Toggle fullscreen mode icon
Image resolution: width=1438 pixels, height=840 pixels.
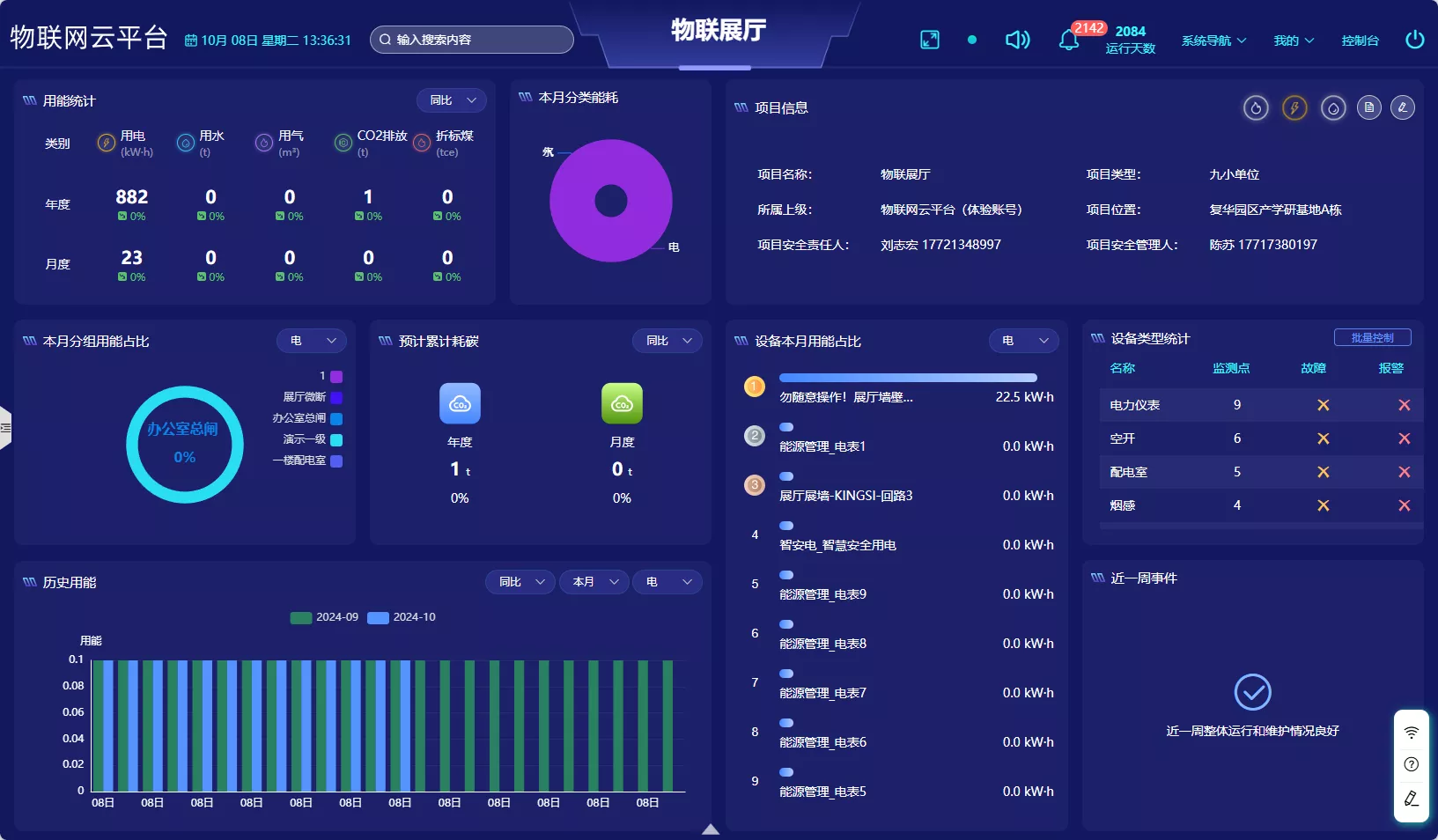click(930, 40)
